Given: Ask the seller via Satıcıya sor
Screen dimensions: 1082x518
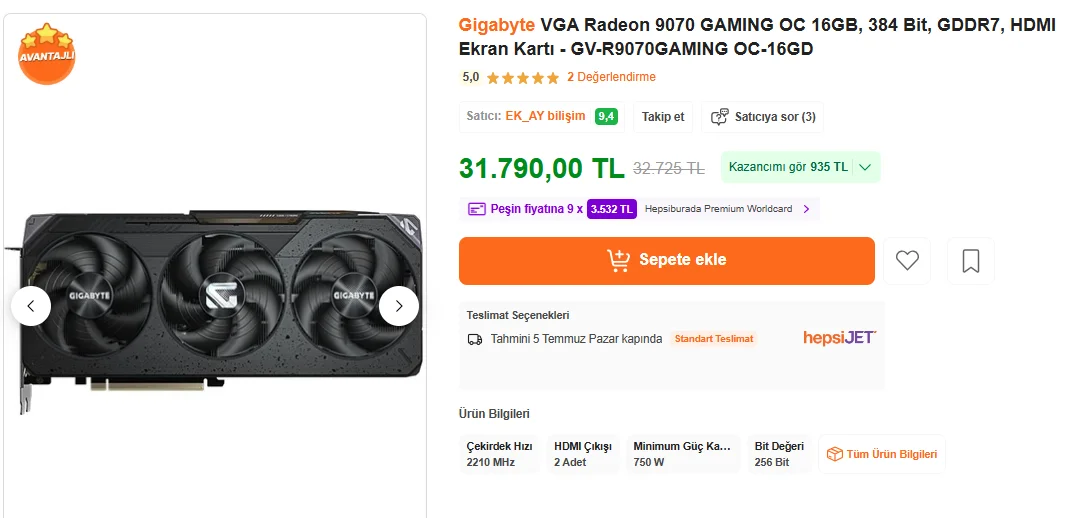Looking at the screenshot, I should coord(763,117).
